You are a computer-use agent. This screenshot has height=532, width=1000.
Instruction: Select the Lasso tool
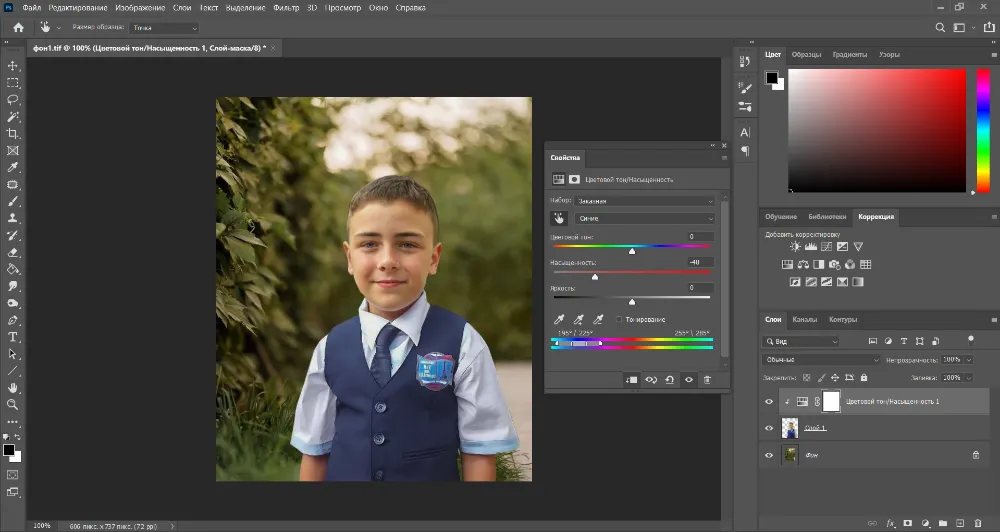[13, 100]
